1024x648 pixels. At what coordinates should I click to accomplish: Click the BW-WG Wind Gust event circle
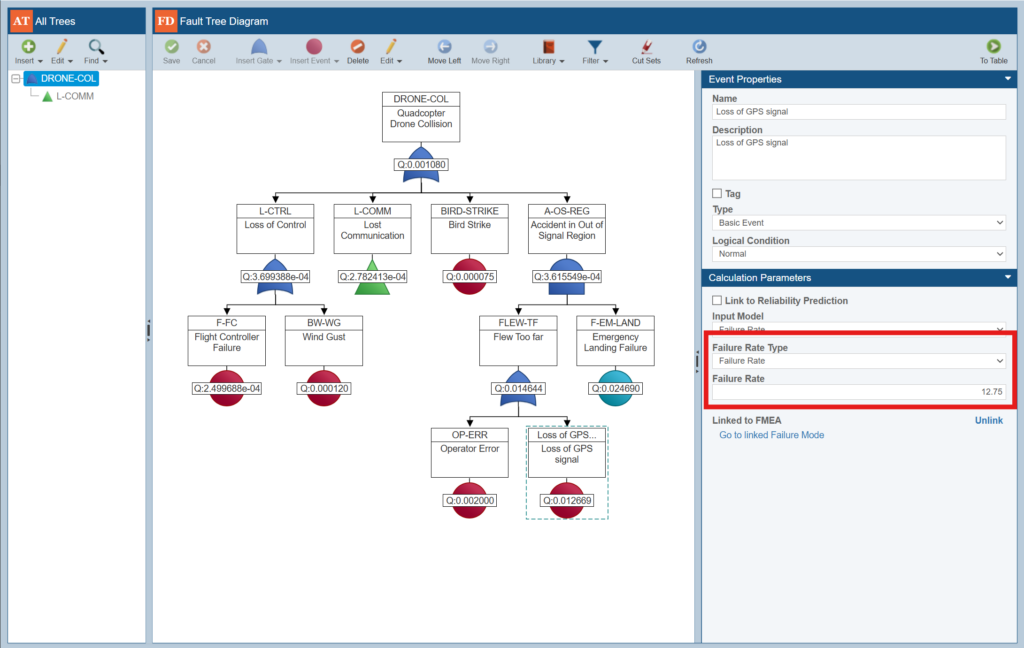[324, 389]
